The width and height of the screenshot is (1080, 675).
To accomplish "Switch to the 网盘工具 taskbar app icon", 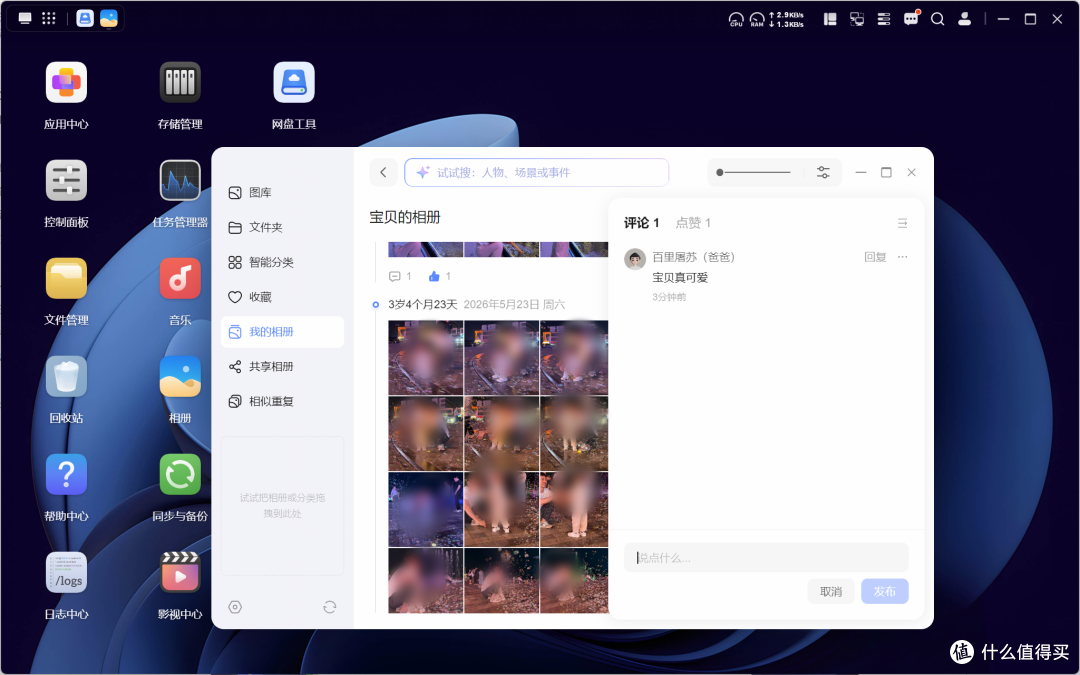I will (85, 19).
